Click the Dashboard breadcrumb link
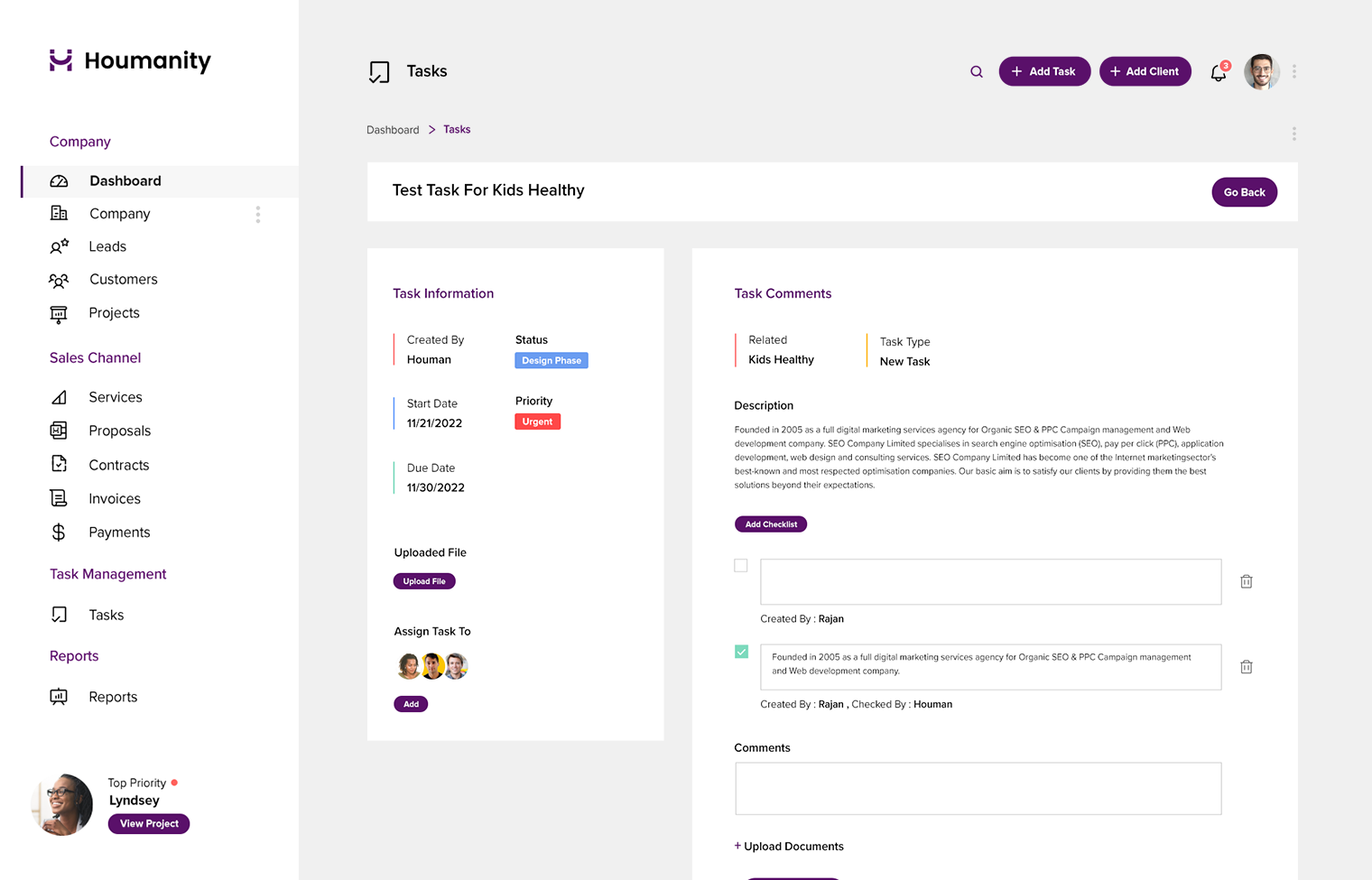 click(393, 130)
